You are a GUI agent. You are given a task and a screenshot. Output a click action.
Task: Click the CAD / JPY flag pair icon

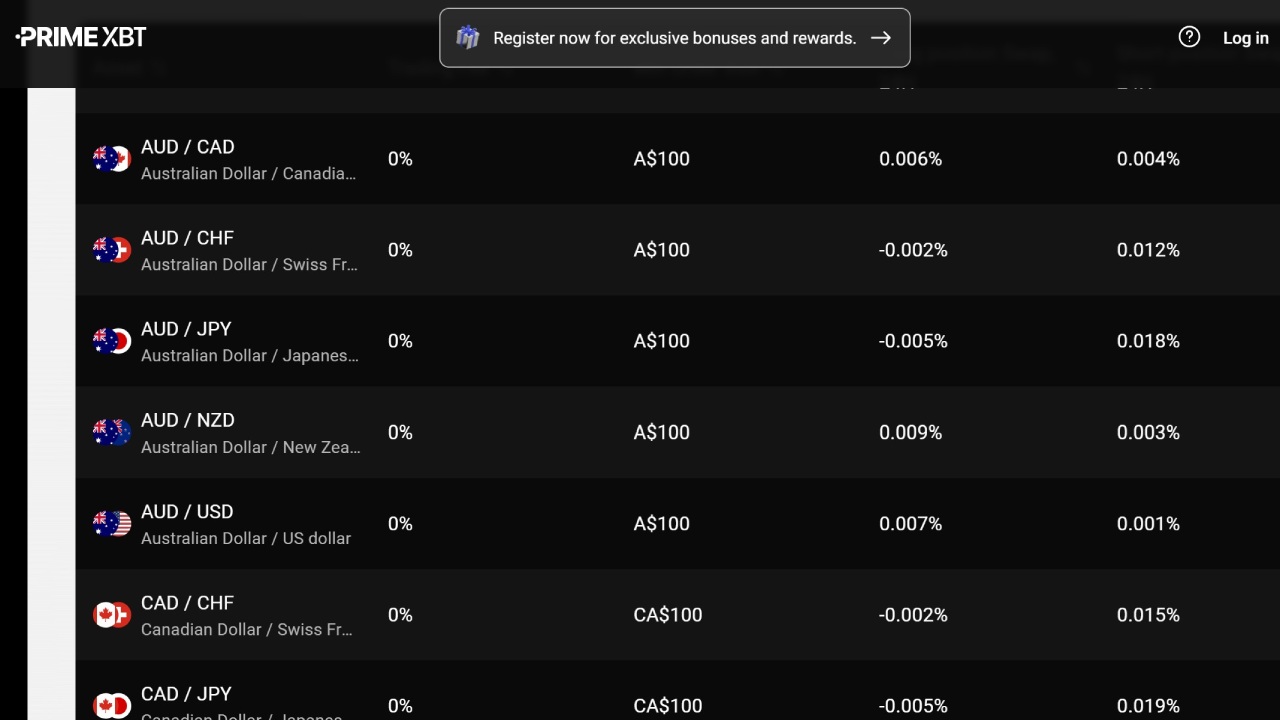pyautogui.click(x=112, y=705)
